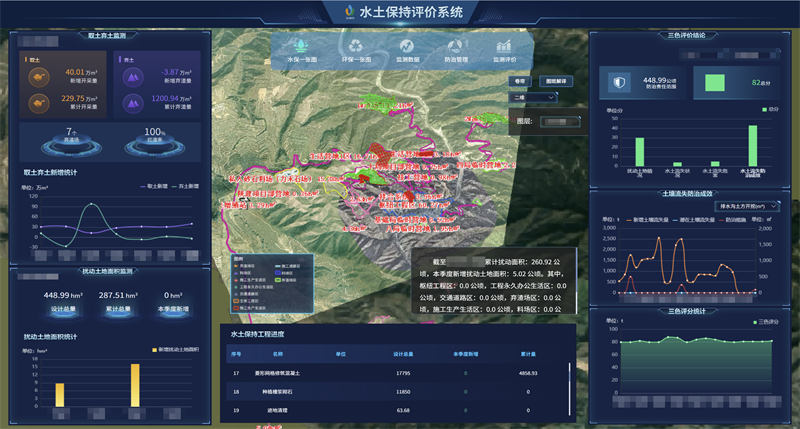Click the 图斑解译 button
This screenshot has height=429, width=800.
pyautogui.click(x=555, y=80)
